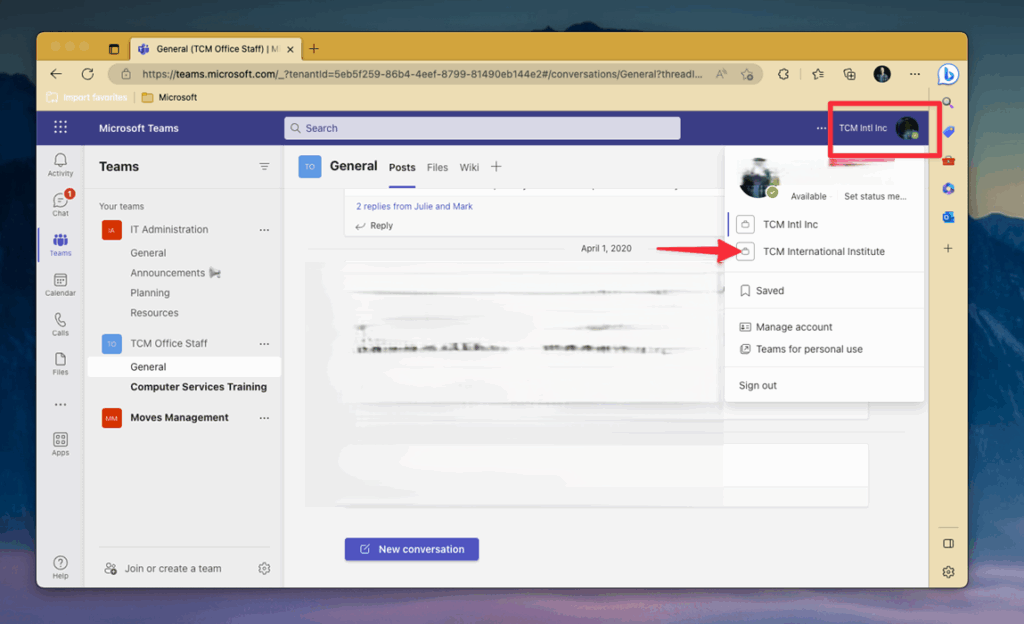Open the Apps store icon
This screenshot has height=624, width=1024.
click(x=60, y=444)
